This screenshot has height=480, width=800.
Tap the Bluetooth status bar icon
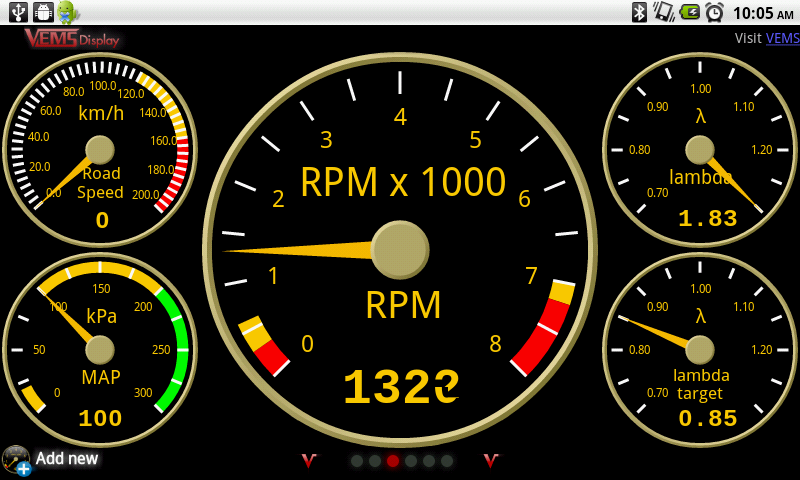[x=639, y=12]
